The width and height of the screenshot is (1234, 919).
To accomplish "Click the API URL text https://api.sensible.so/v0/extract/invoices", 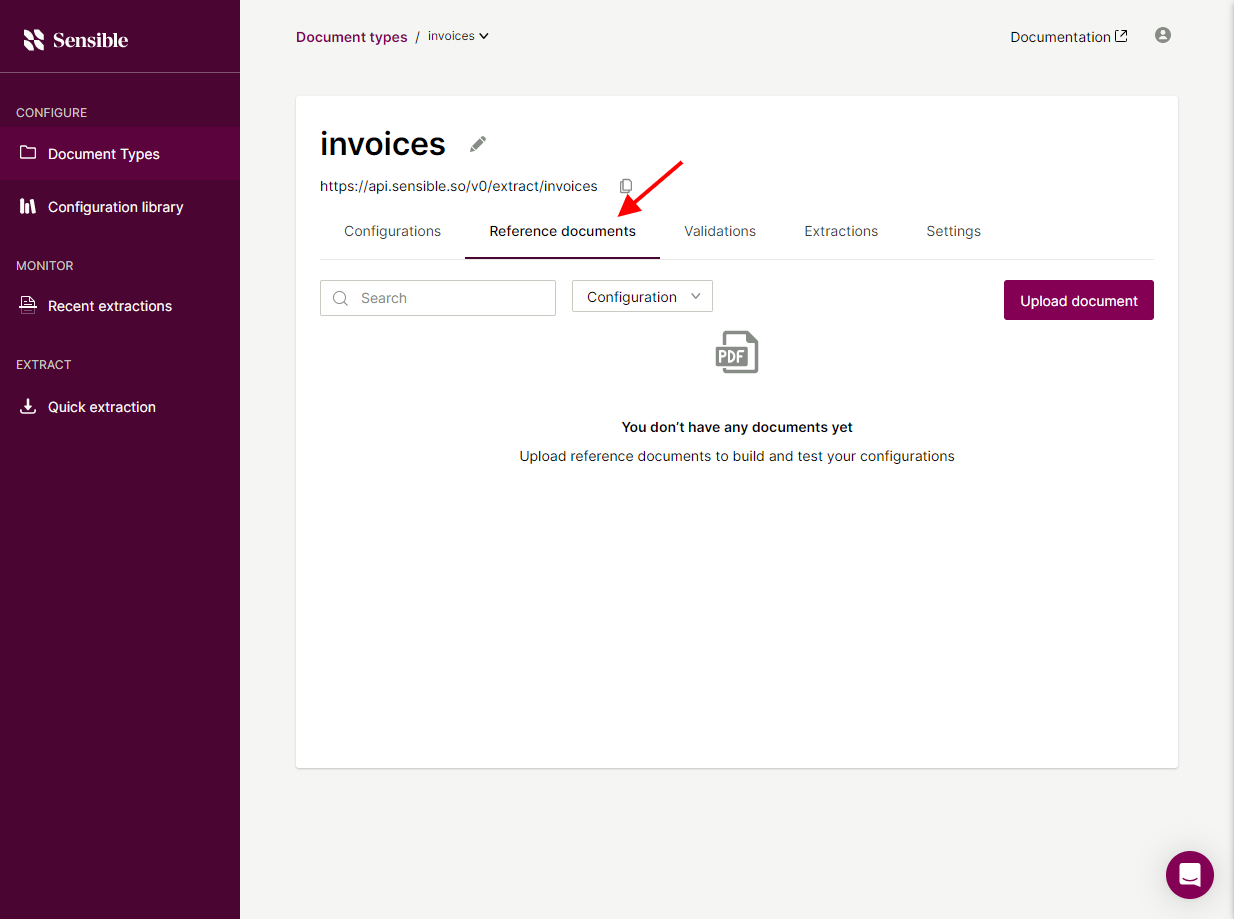I will pos(459,186).
